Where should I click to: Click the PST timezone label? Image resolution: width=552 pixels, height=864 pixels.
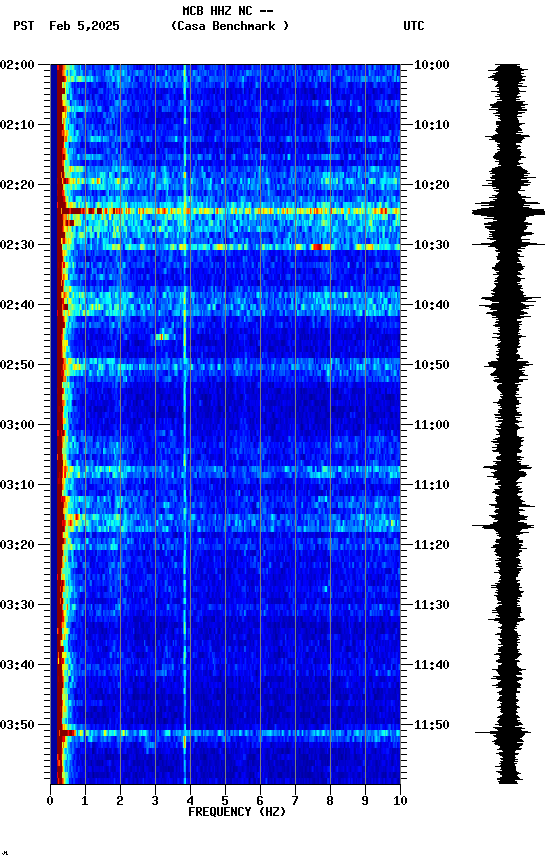click(24, 26)
